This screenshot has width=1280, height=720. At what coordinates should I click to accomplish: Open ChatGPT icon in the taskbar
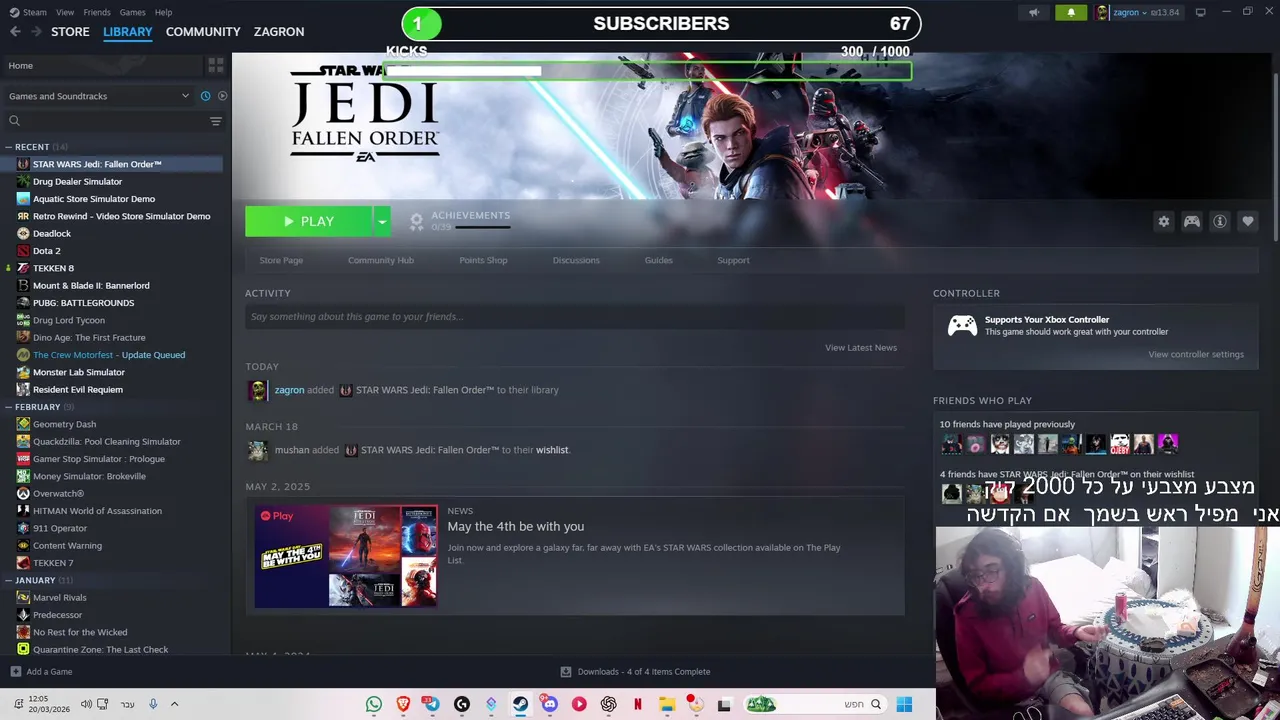coord(608,704)
